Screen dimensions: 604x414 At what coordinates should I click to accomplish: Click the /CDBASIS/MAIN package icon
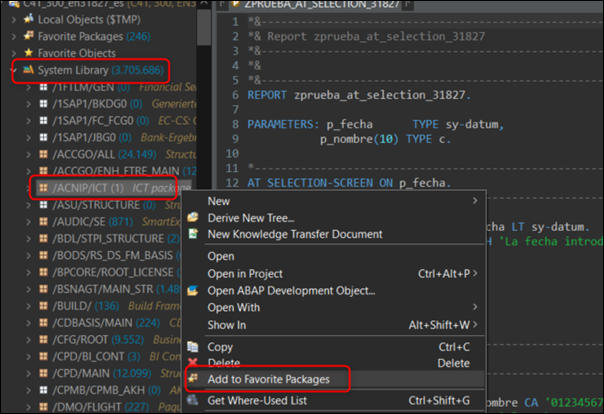(x=44, y=323)
